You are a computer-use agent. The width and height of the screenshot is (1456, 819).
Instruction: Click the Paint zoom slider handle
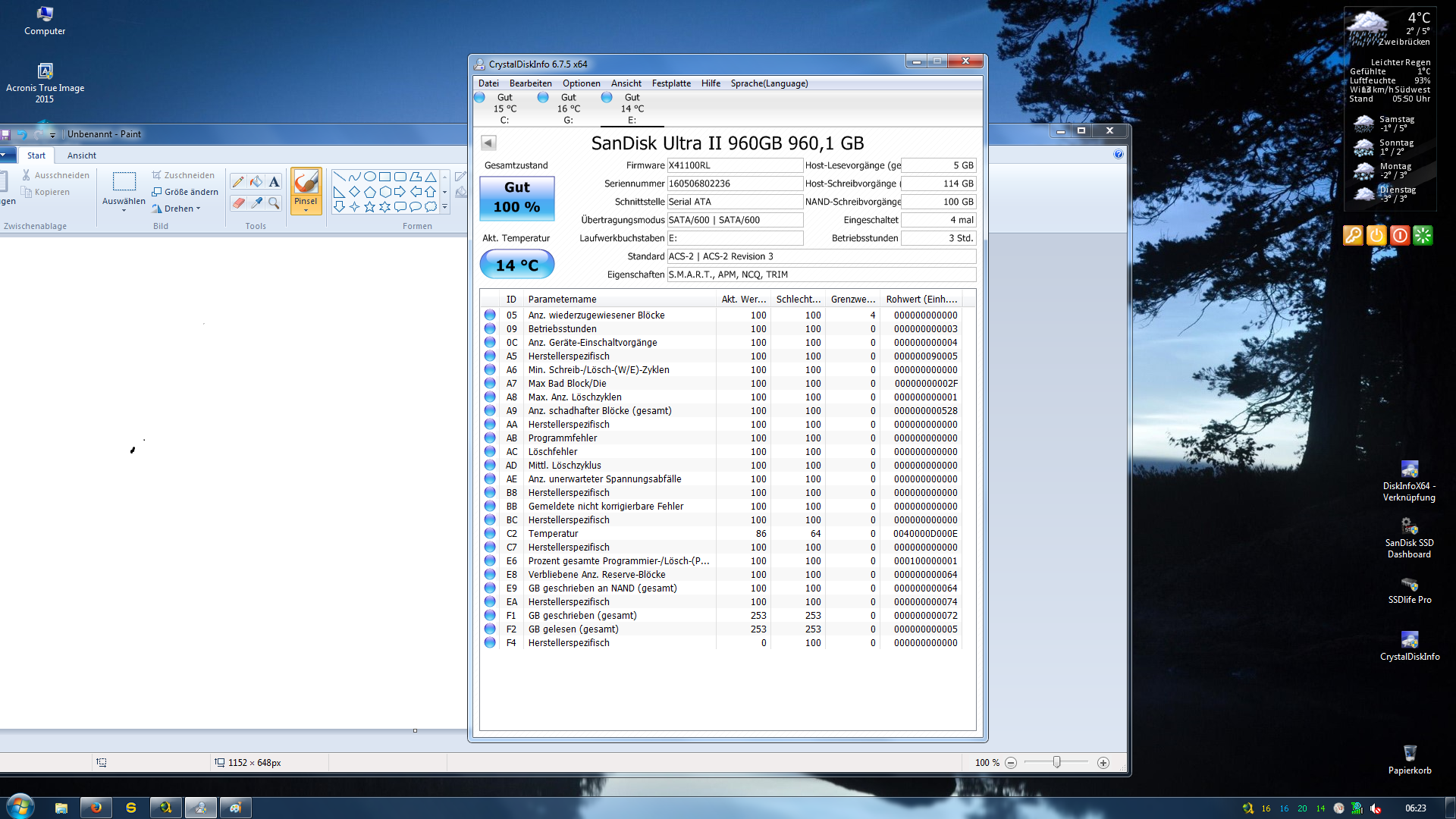[x=1056, y=762]
